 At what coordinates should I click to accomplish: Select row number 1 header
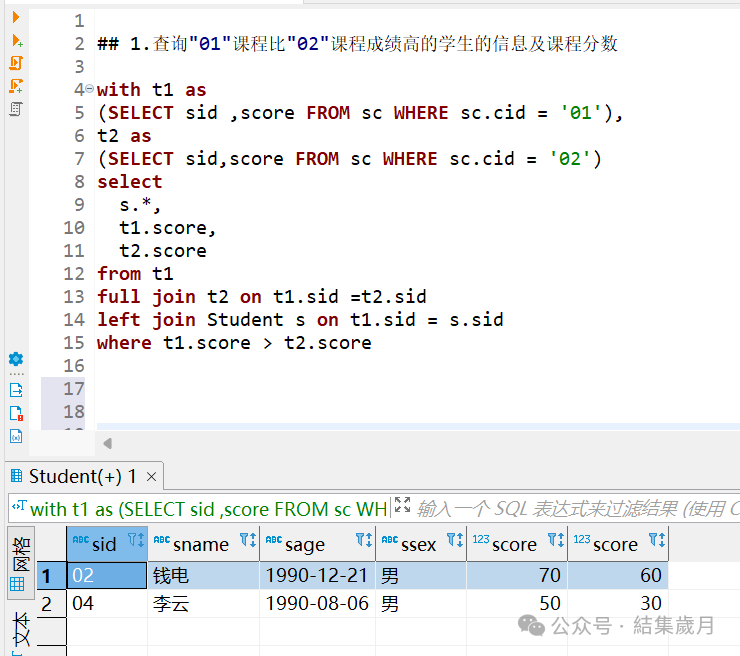(51, 575)
